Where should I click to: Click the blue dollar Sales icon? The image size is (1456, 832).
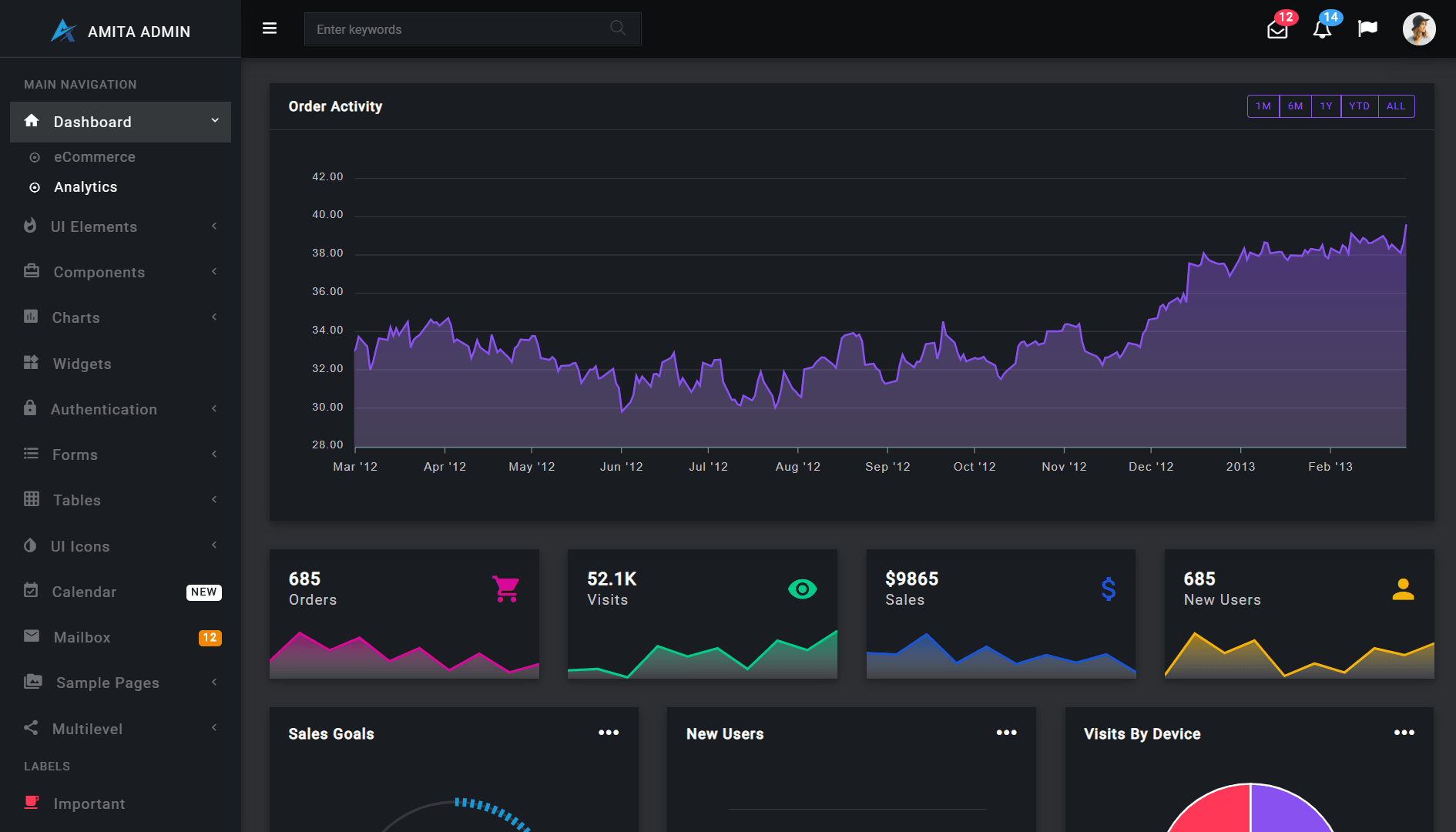coord(1108,589)
